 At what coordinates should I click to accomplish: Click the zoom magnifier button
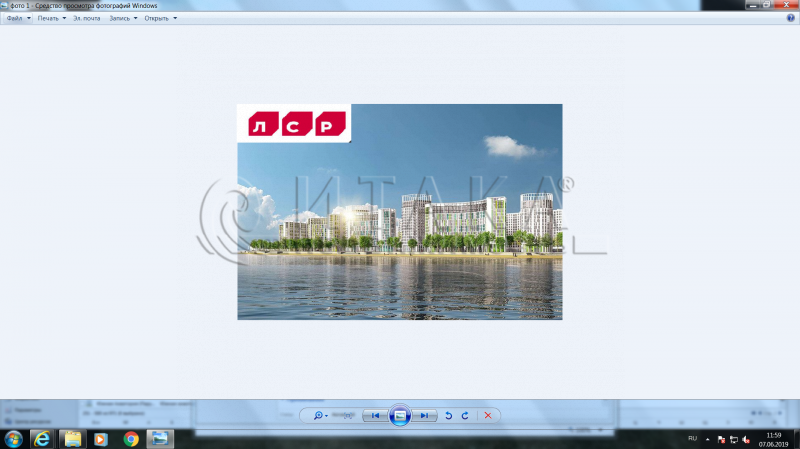pyautogui.click(x=318, y=415)
